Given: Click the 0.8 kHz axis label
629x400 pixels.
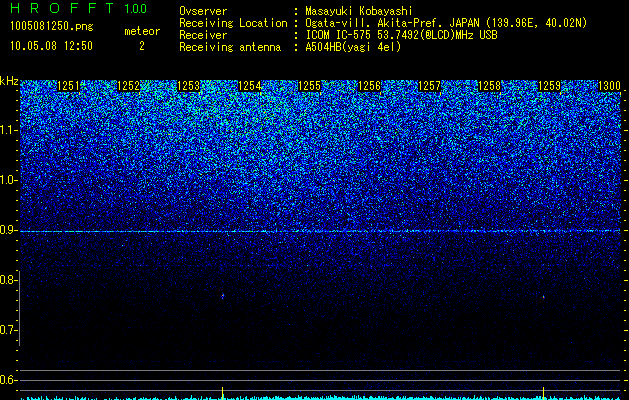Looking at the screenshot, I should [8, 280].
